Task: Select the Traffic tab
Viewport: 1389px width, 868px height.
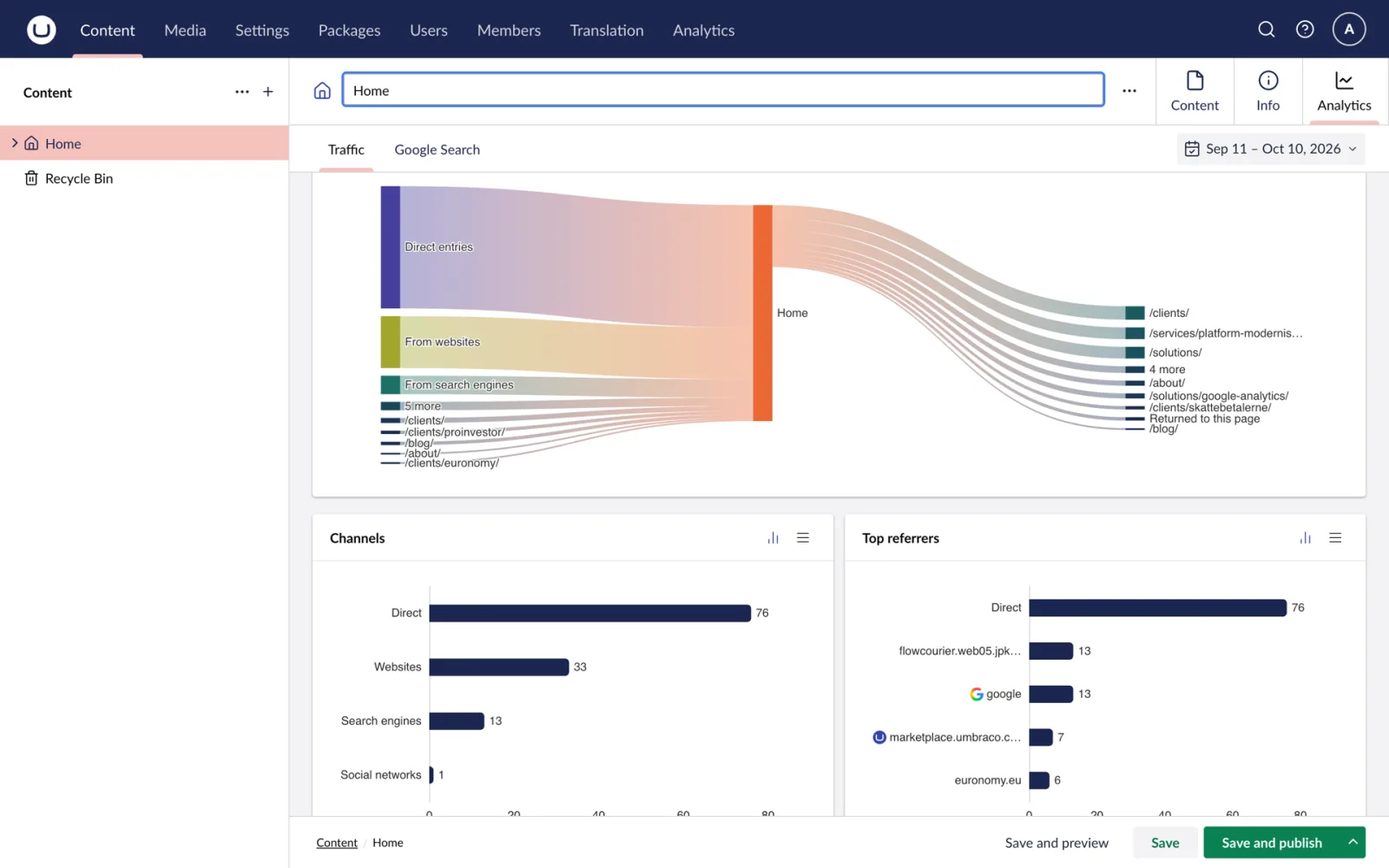Action: tap(346, 150)
